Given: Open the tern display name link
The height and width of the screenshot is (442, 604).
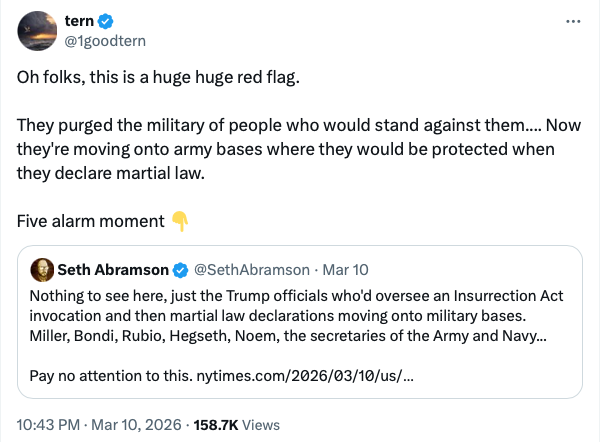Looking at the screenshot, I should [x=78, y=22].
